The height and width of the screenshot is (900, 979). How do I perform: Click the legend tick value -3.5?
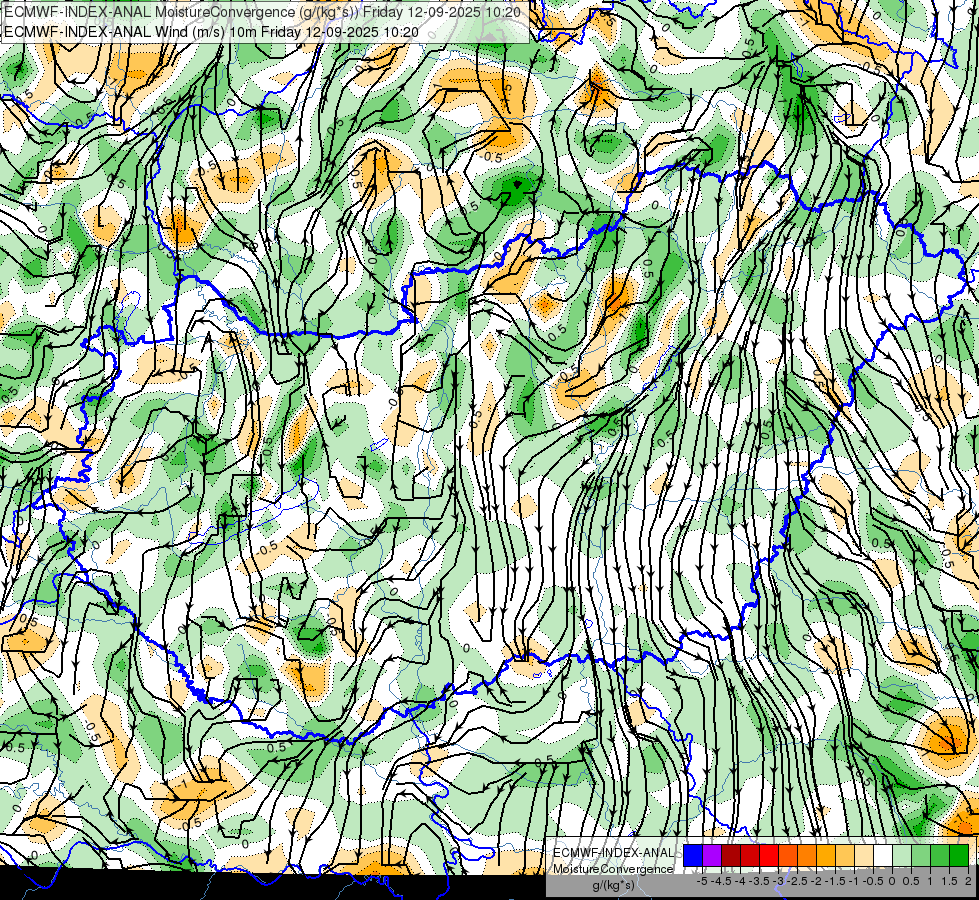click(x=759, y=881)
